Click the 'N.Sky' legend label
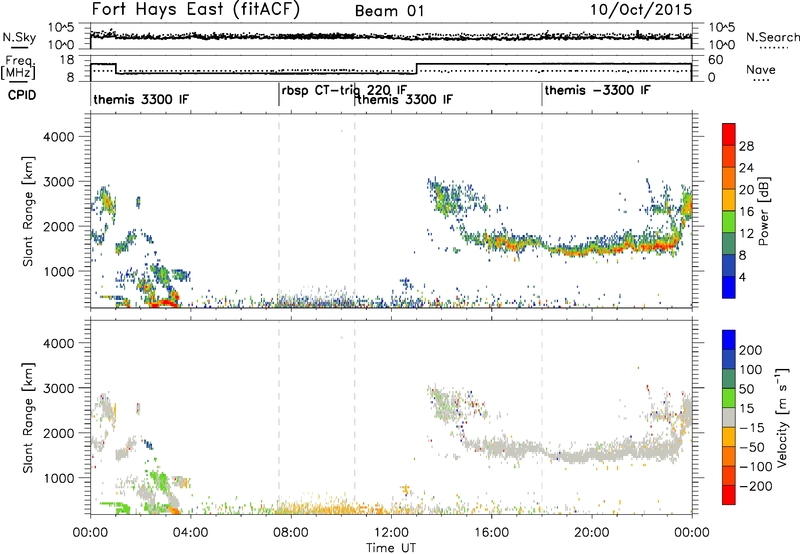The width and height of the screenshot is (800, 554). tap(19, 37)
